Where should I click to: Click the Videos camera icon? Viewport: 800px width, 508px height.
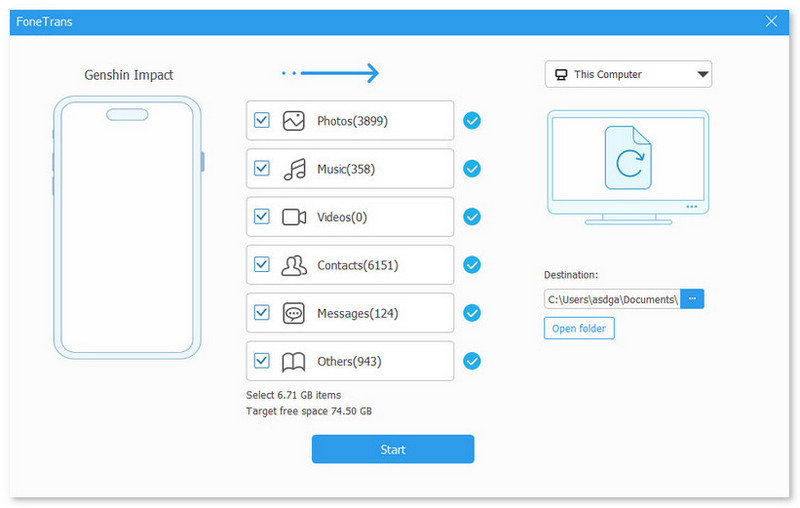point(293,217)
